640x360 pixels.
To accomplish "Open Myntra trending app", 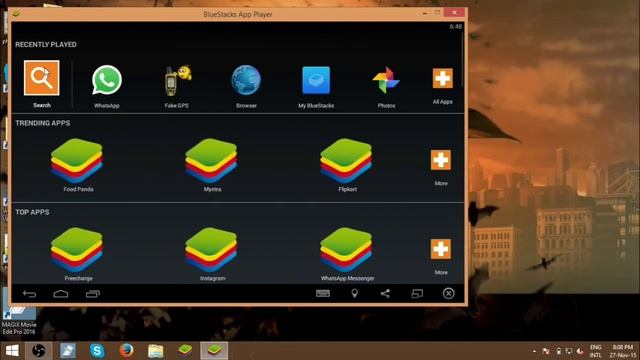I will coord(211,161).
